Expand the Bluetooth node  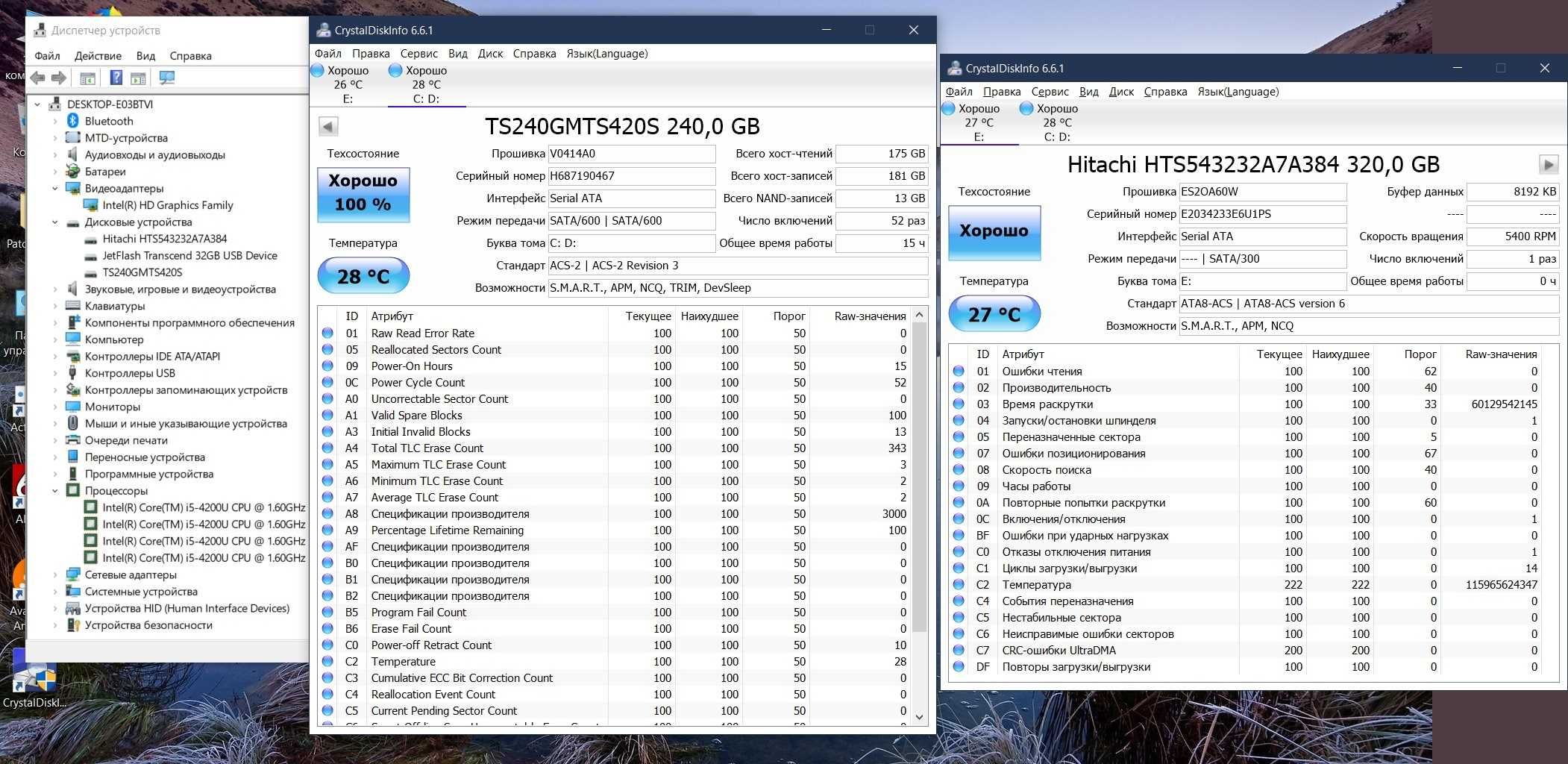pos(55,121)
